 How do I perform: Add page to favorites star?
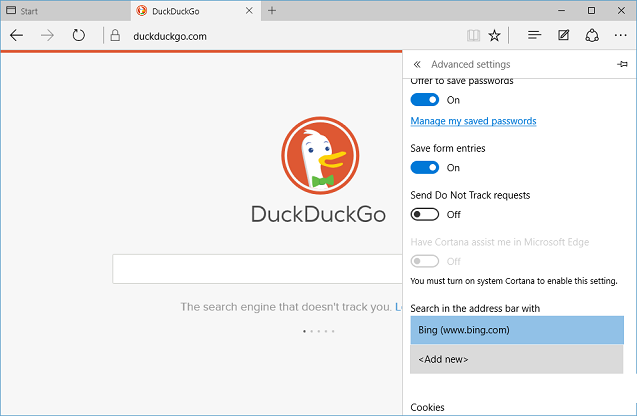[494, 36]
